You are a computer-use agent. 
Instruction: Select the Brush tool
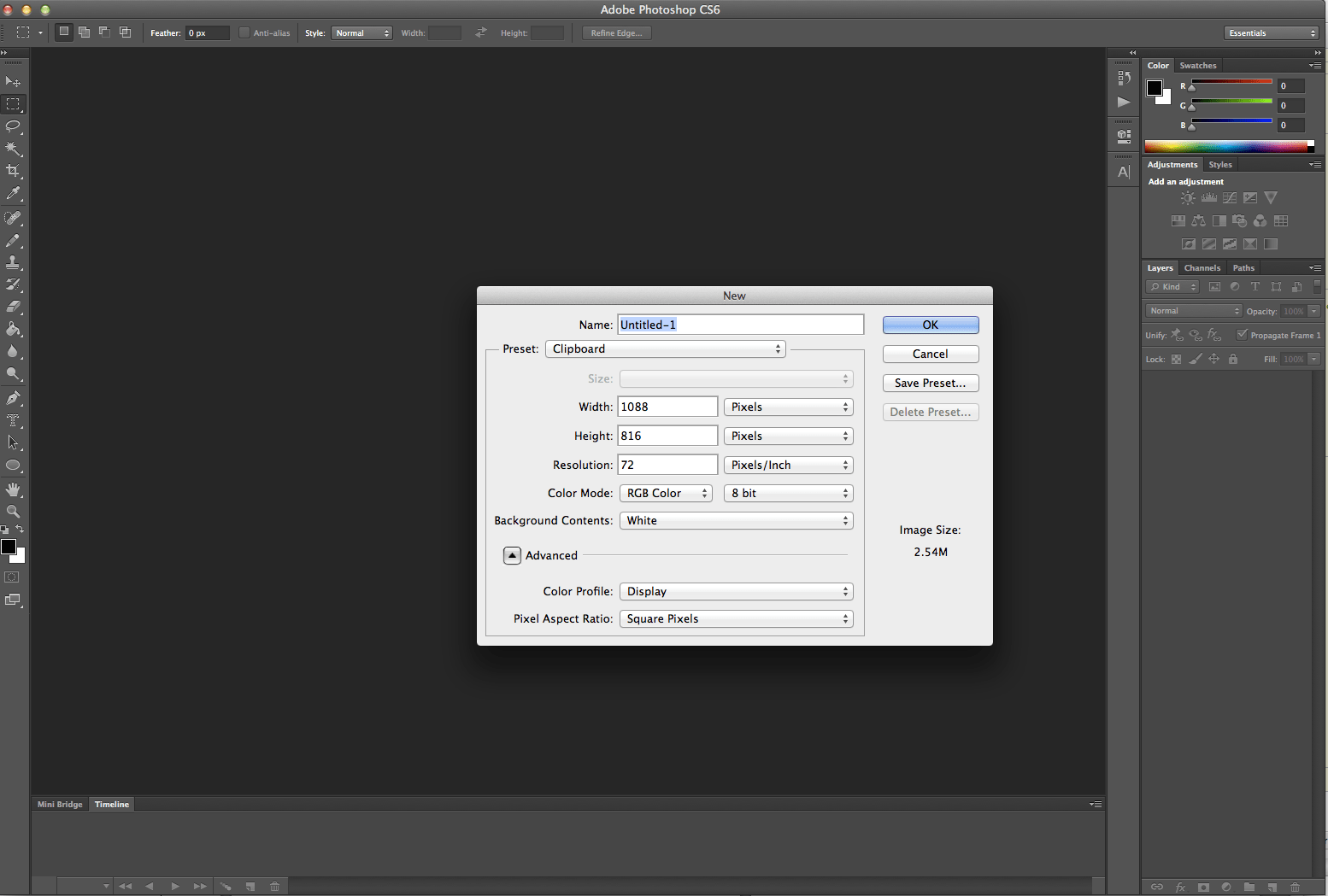tap(13, 241)
